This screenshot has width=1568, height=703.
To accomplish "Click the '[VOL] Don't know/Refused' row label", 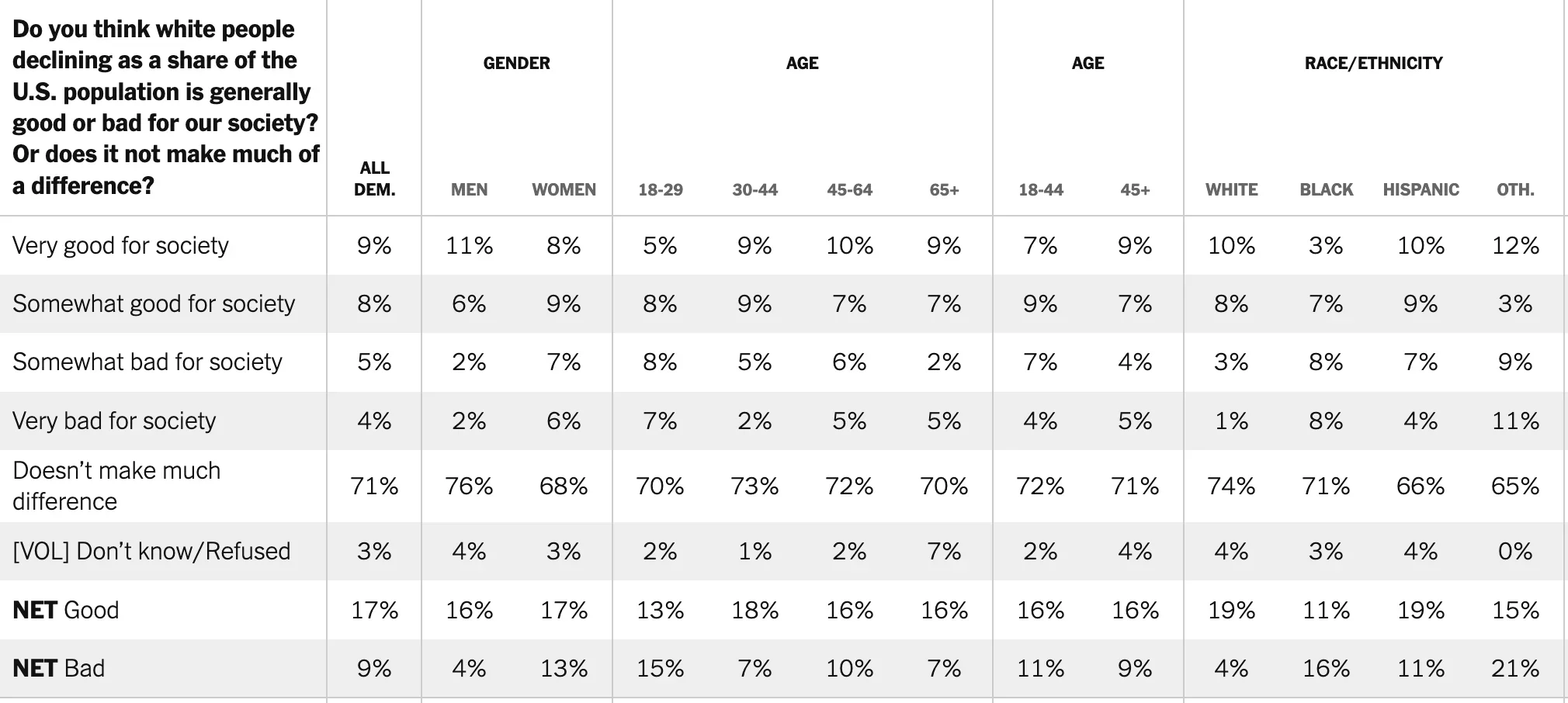I will (151, 551).
